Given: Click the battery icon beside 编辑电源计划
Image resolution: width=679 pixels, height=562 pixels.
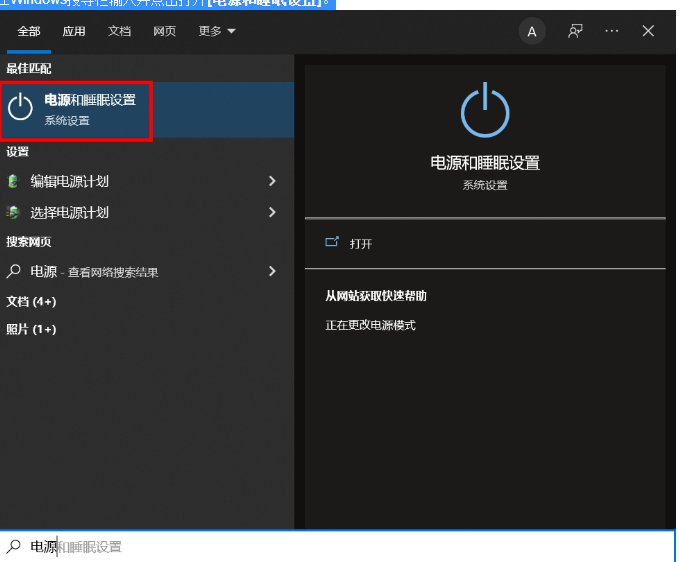Looking at the screenshot, I should 13,181.
